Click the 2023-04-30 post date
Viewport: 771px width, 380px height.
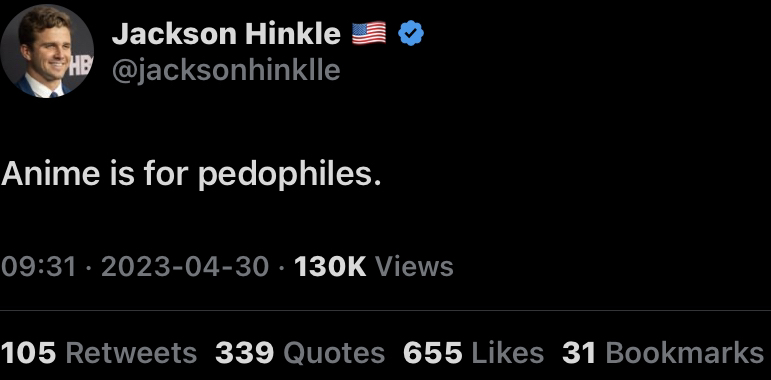tap(185, 266)
